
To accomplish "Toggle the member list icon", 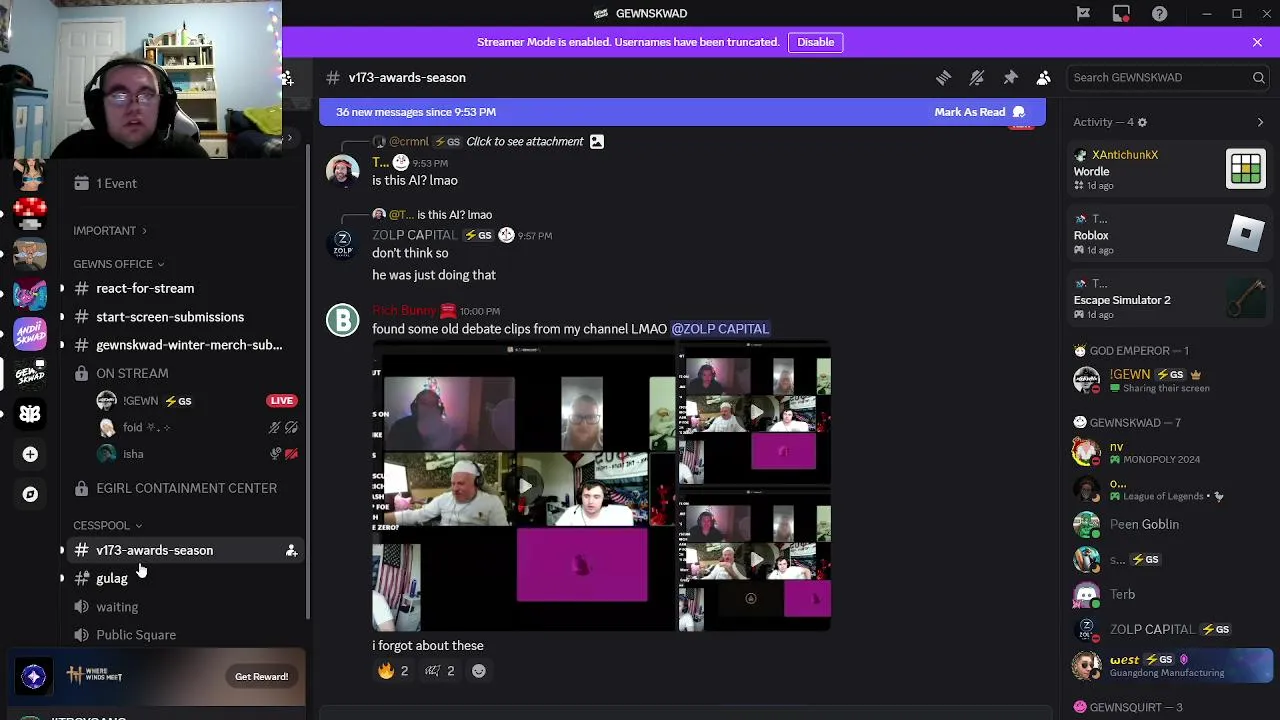I will tap(1043, 77).
